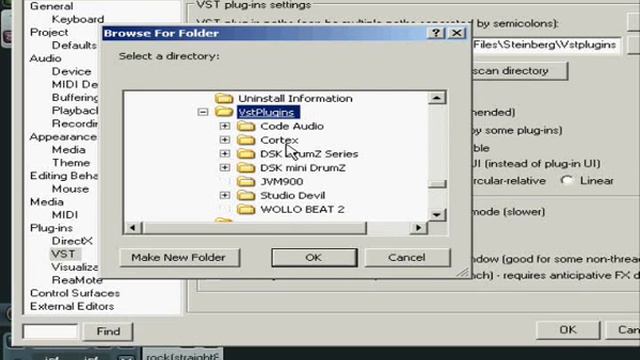Click the horizontal scroll left arrow
The image size is (640, 360).
pos(133,228)
